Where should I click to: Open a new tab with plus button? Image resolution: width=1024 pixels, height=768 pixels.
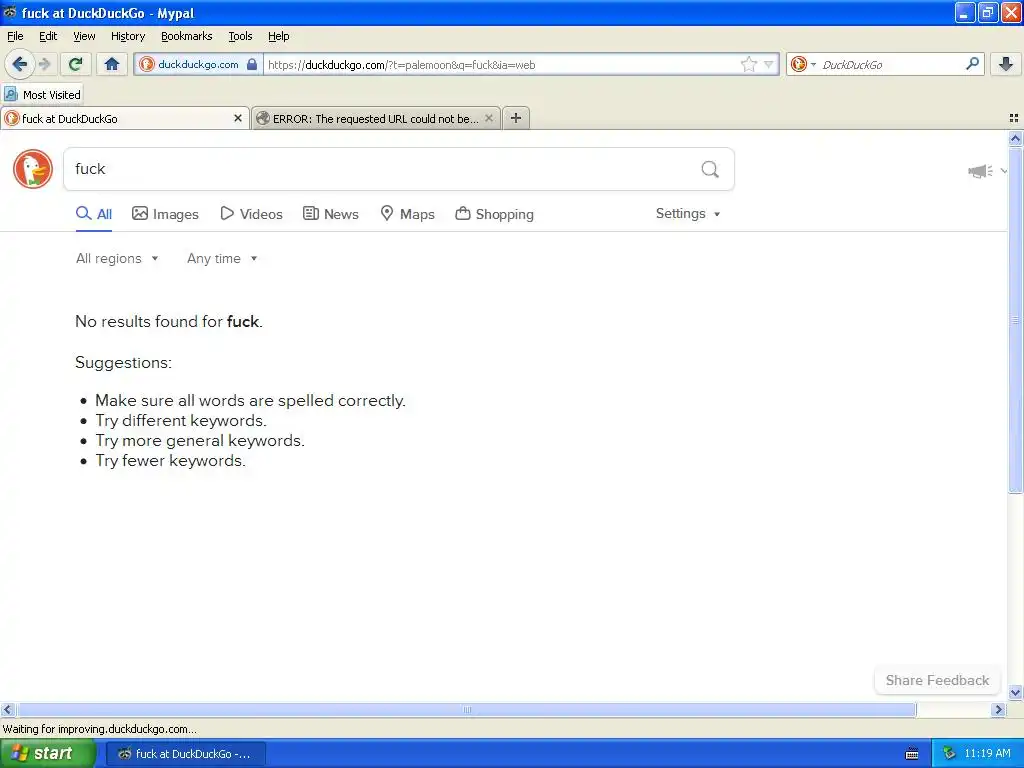tap(516, 118)
